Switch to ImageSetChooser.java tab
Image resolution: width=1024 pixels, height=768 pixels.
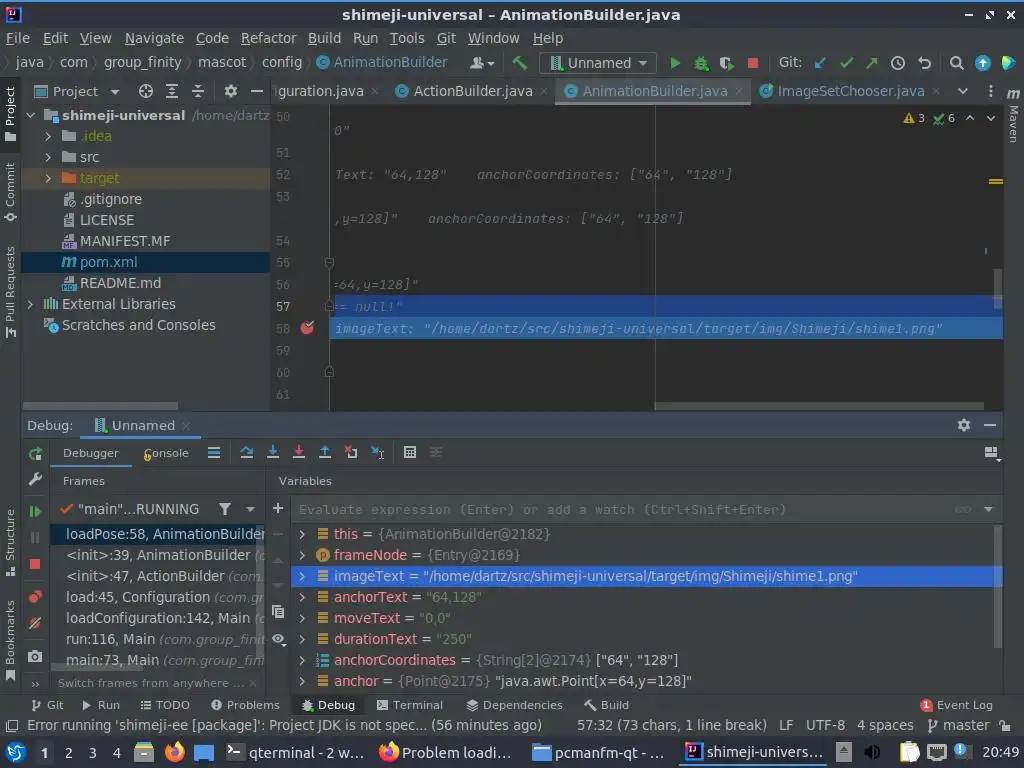coord(851,91)
